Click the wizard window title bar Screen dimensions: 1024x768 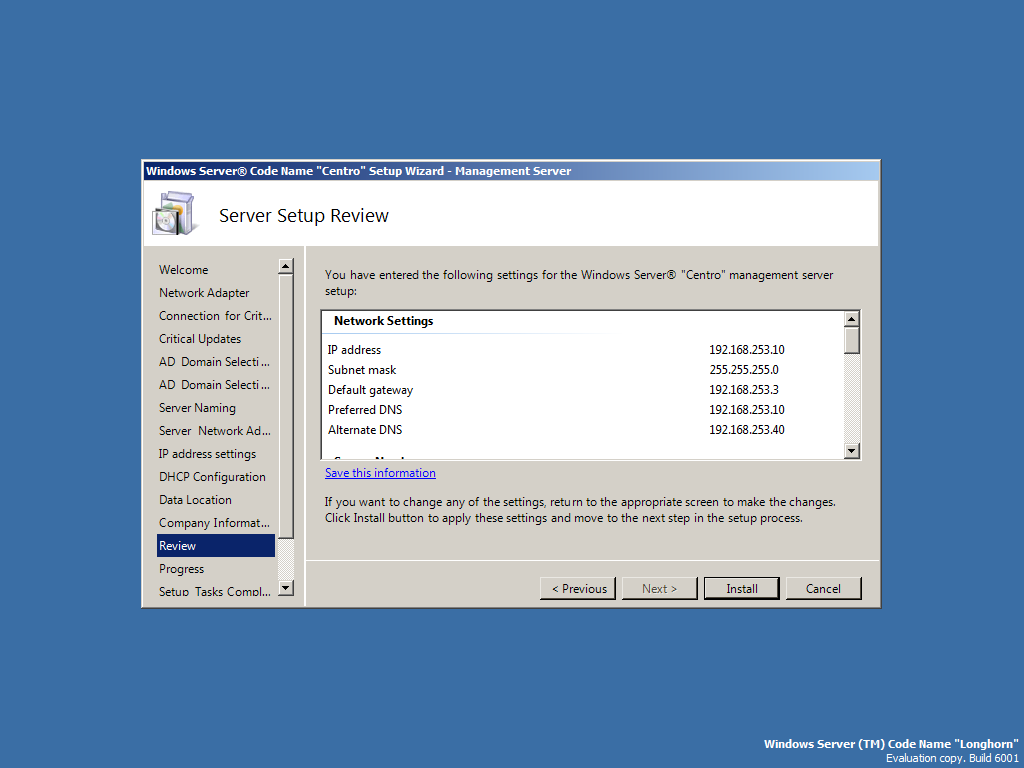click(511, 171)
